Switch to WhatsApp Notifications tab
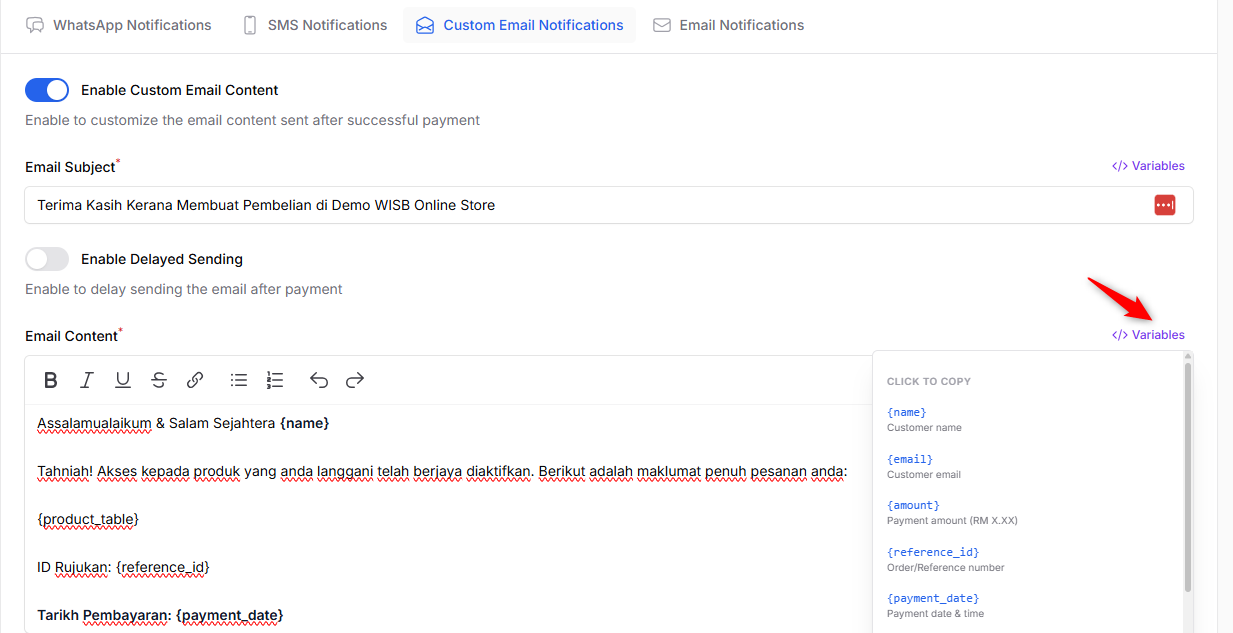Viewport: 1233px width, 633px height. point(119,25)
